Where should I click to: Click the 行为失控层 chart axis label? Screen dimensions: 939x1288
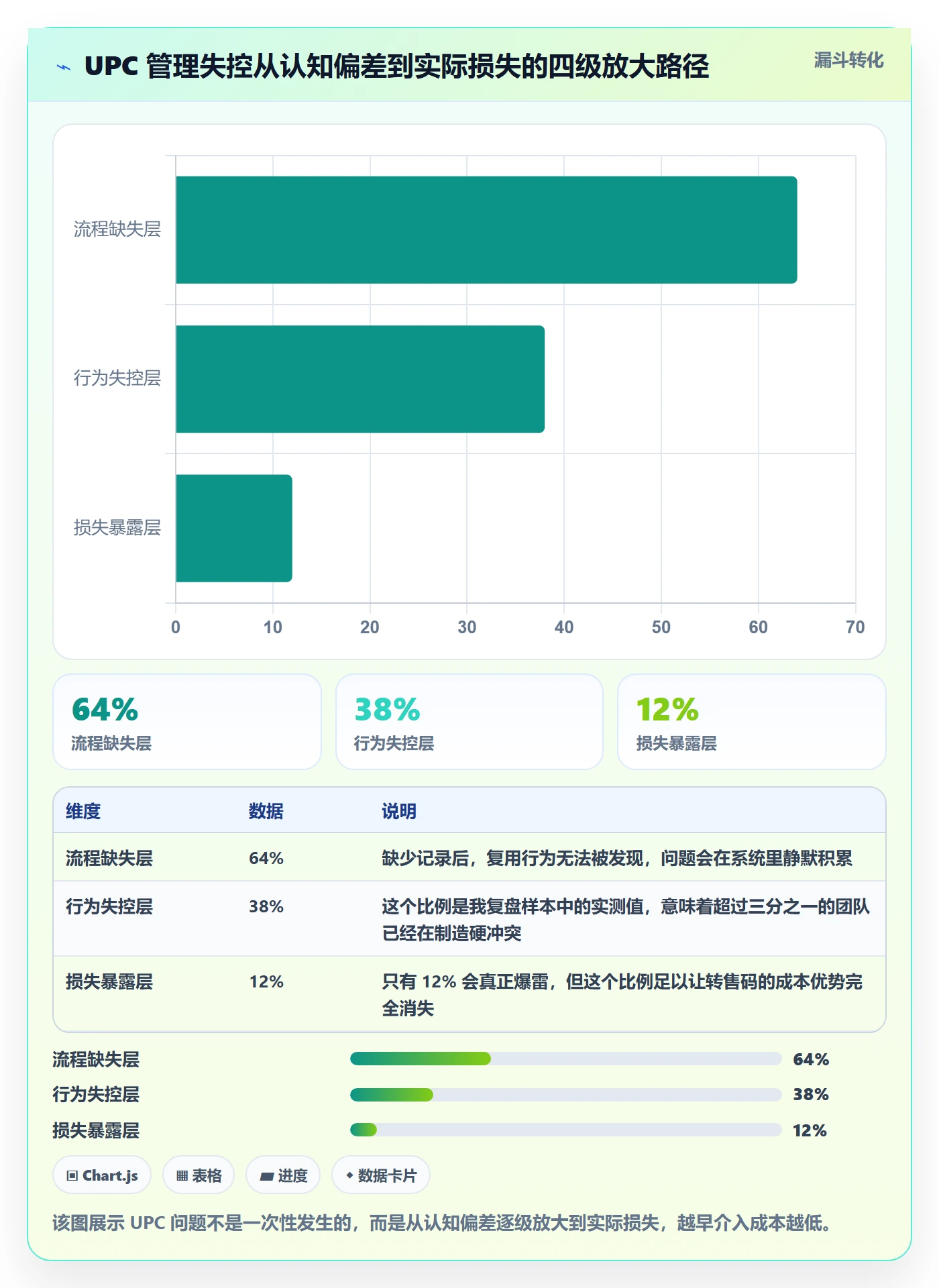(x=117, y=378)
